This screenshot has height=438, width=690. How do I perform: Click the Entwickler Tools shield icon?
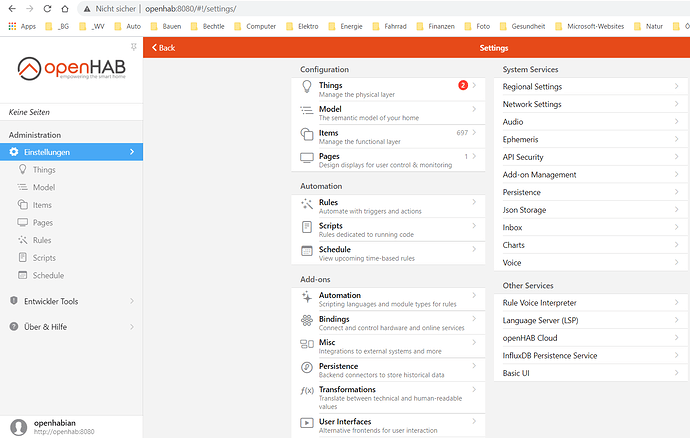(x=14, y=301)
